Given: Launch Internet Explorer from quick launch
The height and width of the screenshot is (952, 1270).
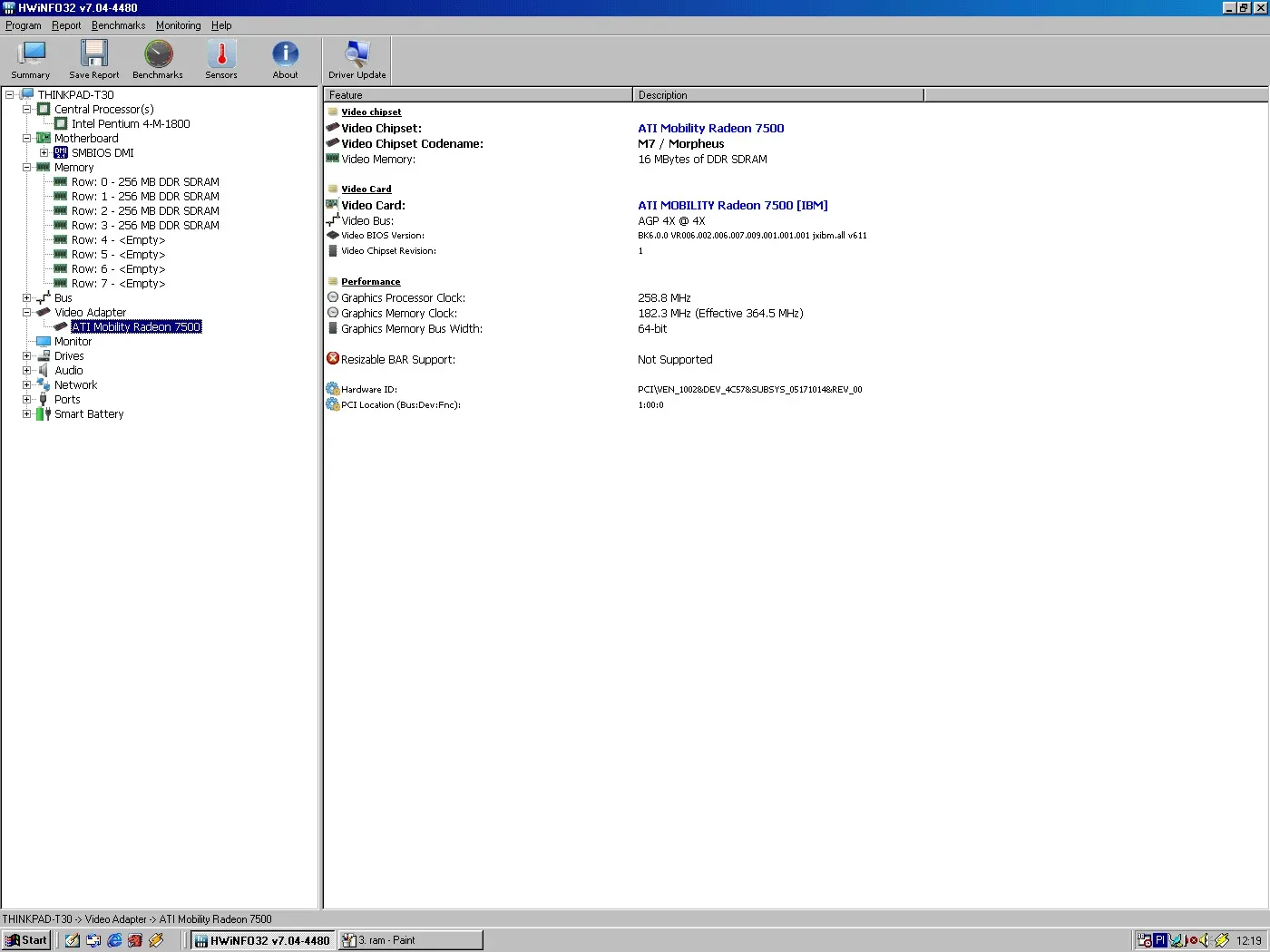Looking at the screenshot, I should [114, 940].
